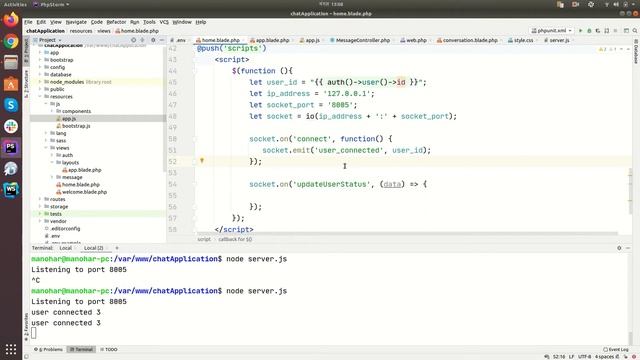Open Skype from the dock
The height and width of the screenshot is (360, 640).
tap(11, 105)
